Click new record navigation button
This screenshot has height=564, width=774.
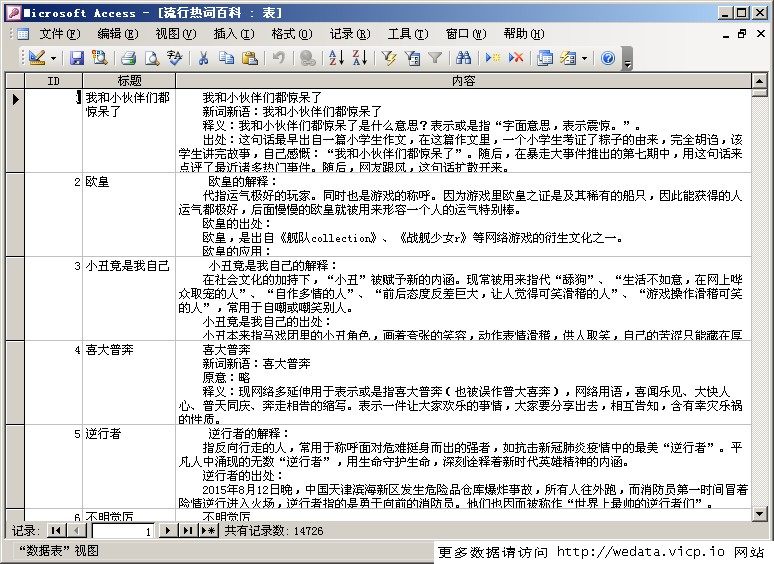click(208, 530)
